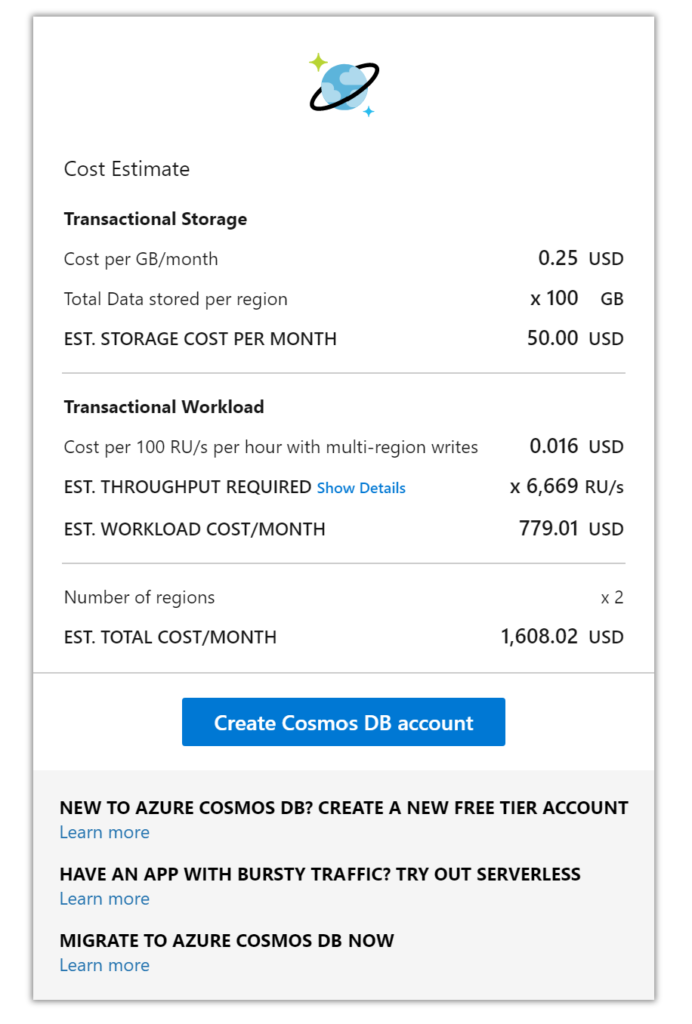This screenshot has height=1024, width=692.
Task: Click the x 100 GB data stored value
Action: click(x=576, y=299)
